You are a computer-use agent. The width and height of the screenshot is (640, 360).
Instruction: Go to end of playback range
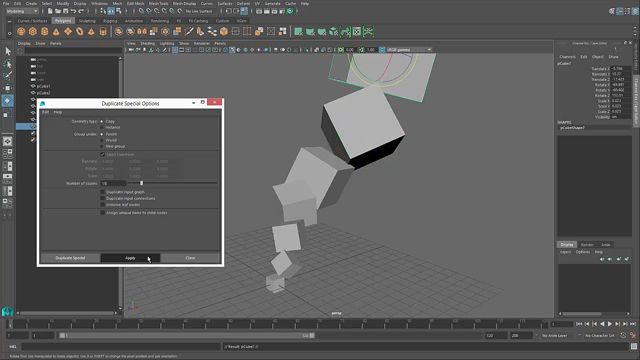click(x=633, y=324)
